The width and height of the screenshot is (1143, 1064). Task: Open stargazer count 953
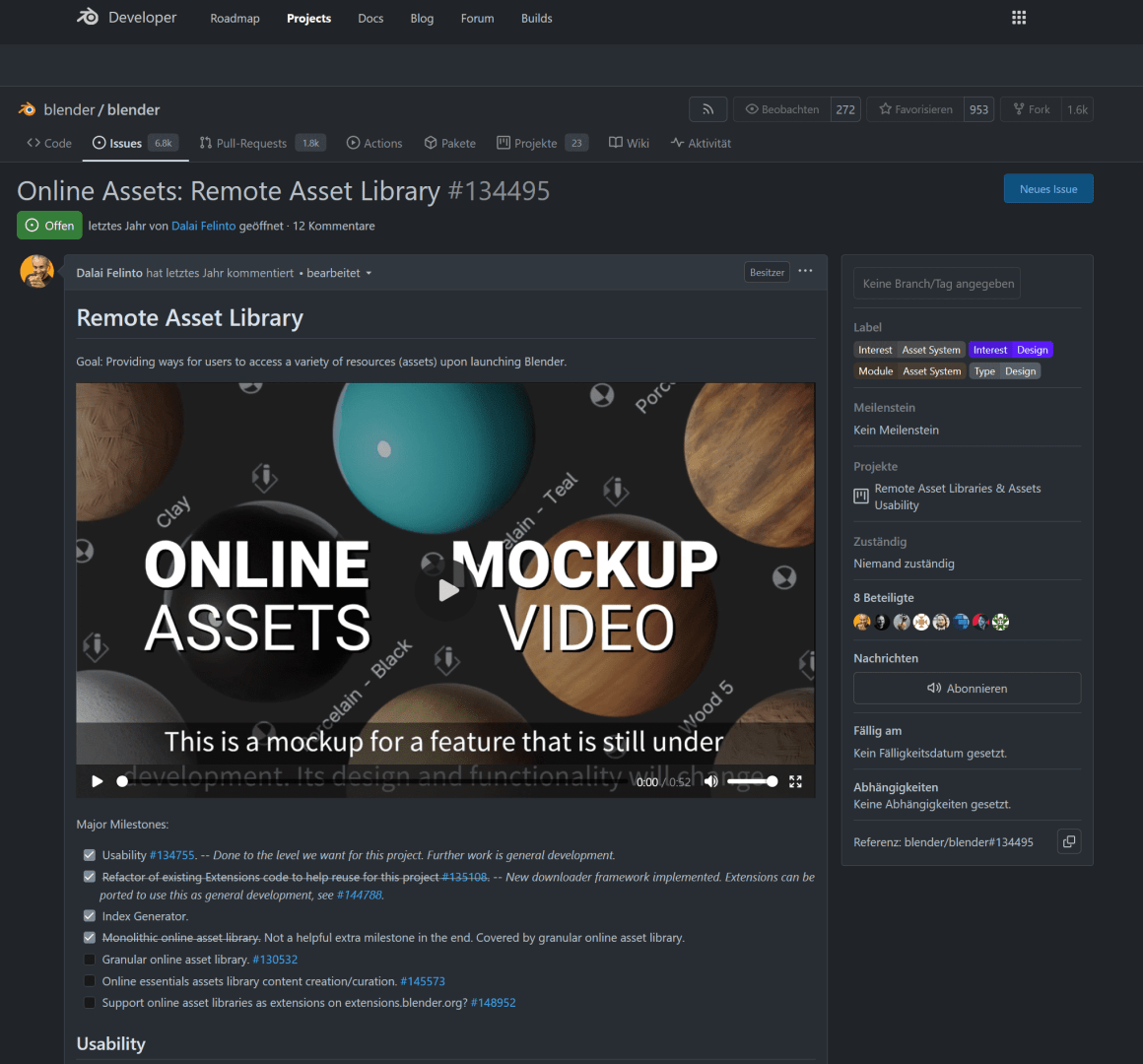[979, 109]
